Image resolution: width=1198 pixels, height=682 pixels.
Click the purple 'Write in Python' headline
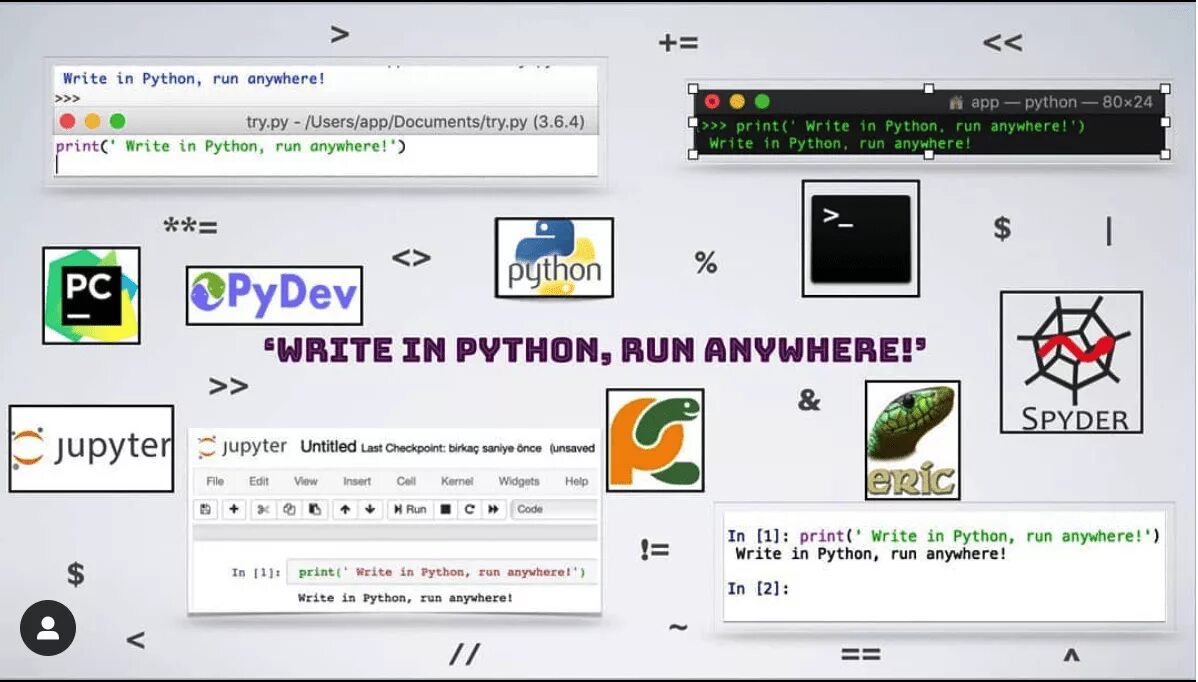tap(594, 351)
